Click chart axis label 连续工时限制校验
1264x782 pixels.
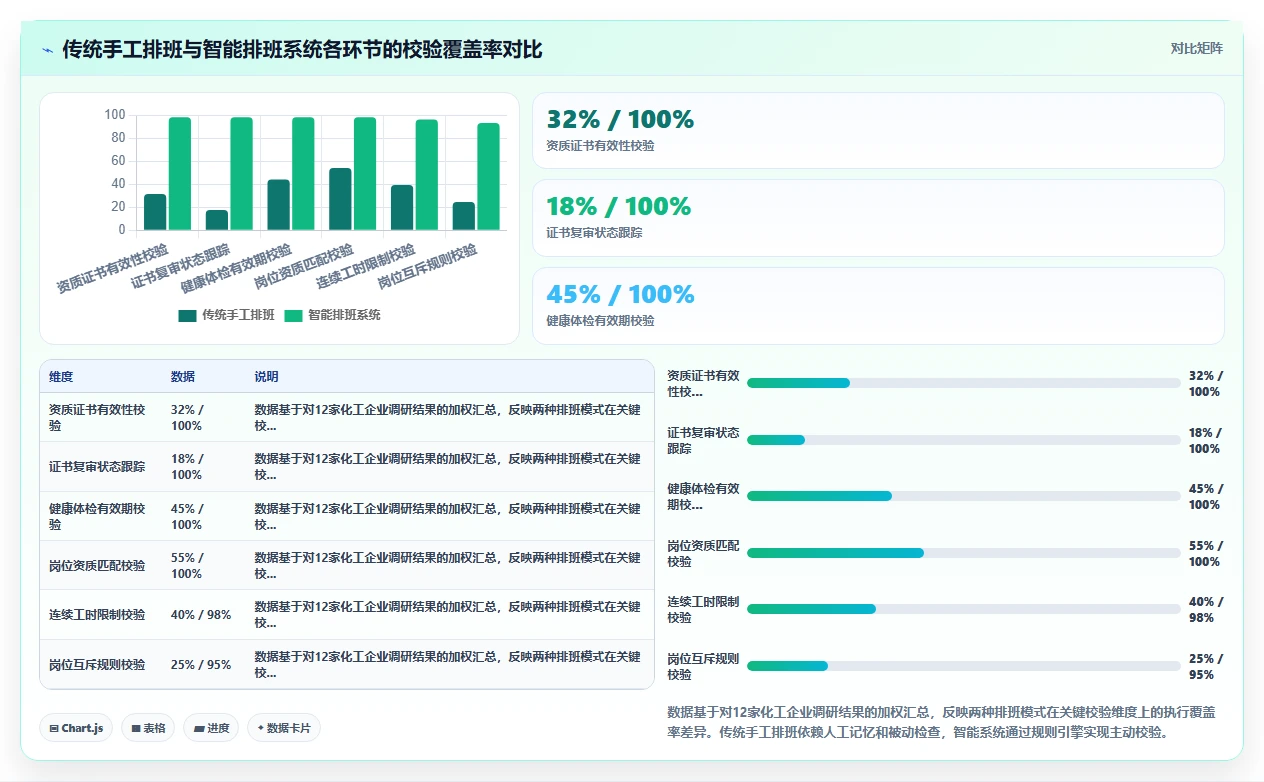pyautogui.click(x=366, y=267)
